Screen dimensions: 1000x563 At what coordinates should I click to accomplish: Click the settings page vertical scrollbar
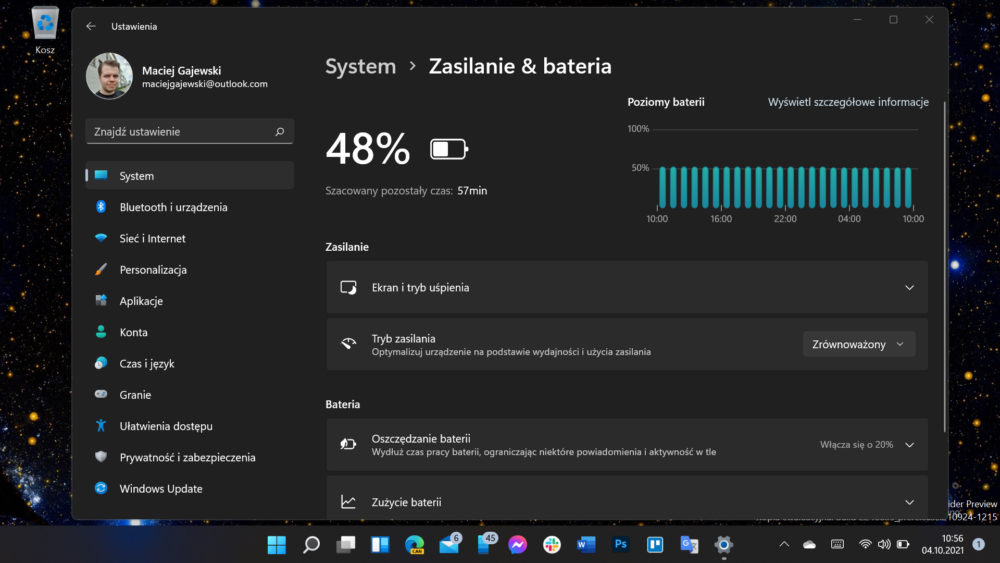[x=945, y=266]
